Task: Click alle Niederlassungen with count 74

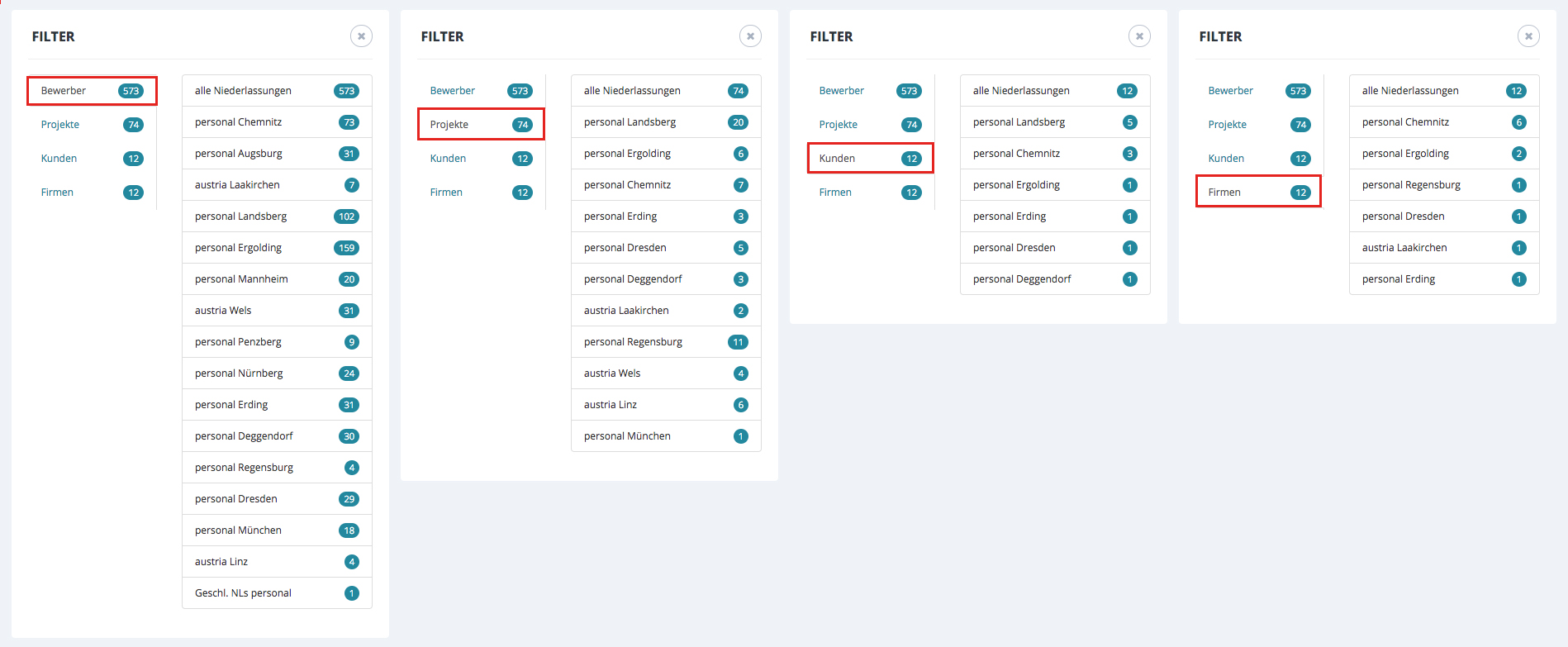Action: click(x=666, y=91)
